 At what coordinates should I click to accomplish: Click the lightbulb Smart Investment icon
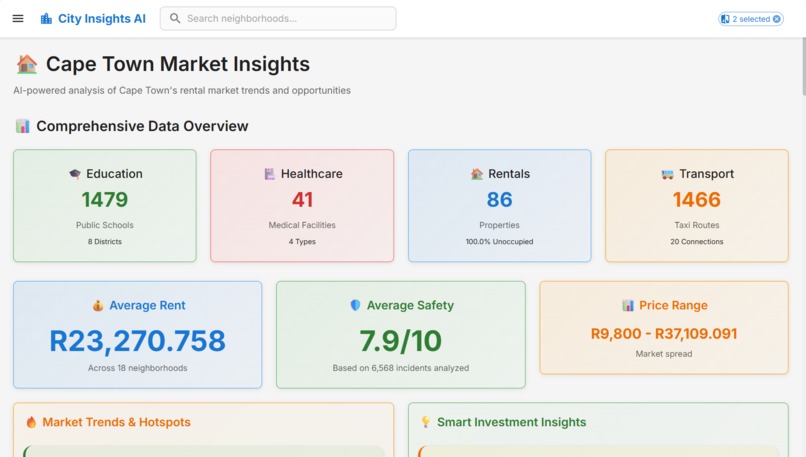click(x=426, y=422)
